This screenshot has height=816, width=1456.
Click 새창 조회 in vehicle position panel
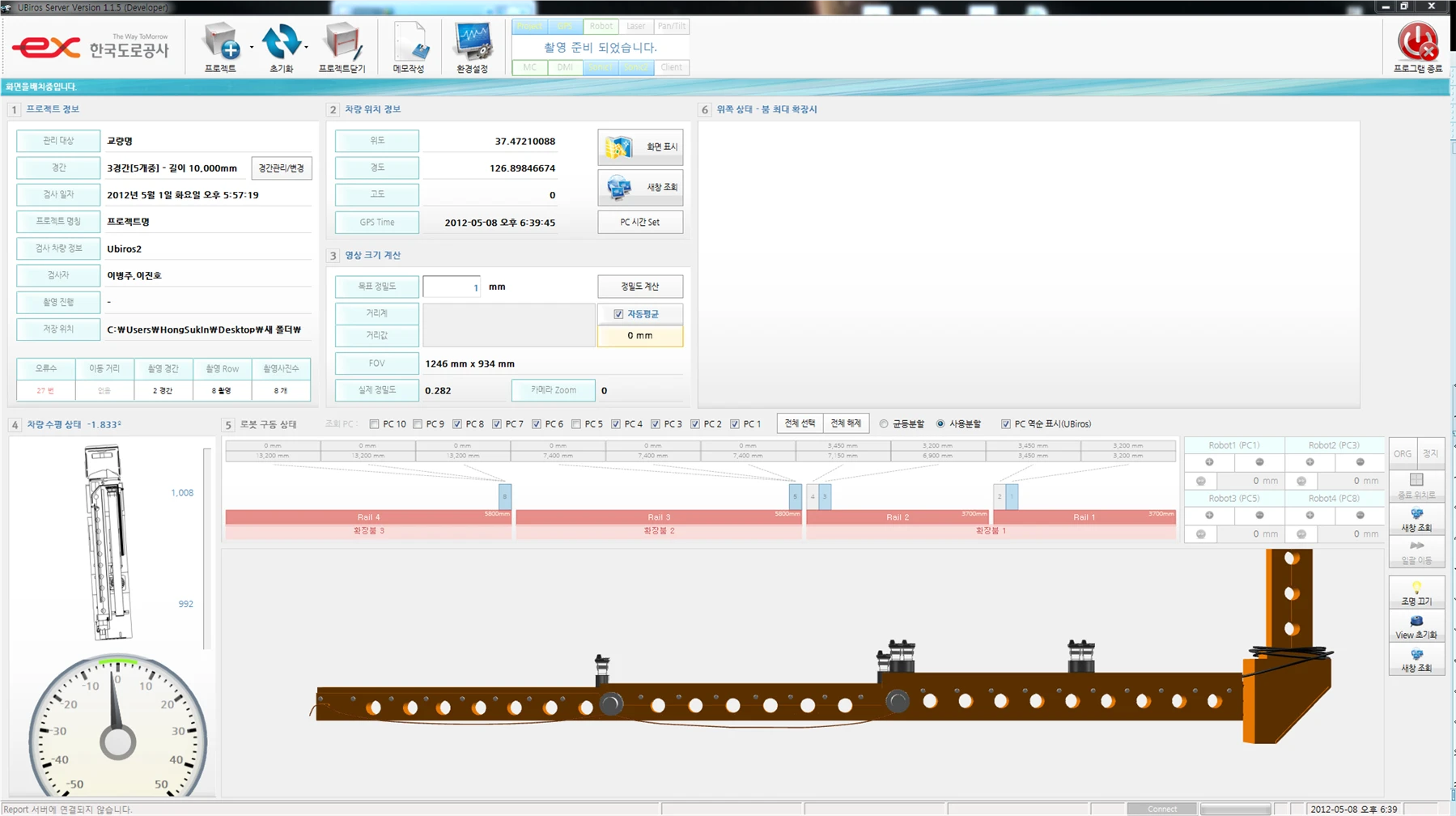pos(640,188)
